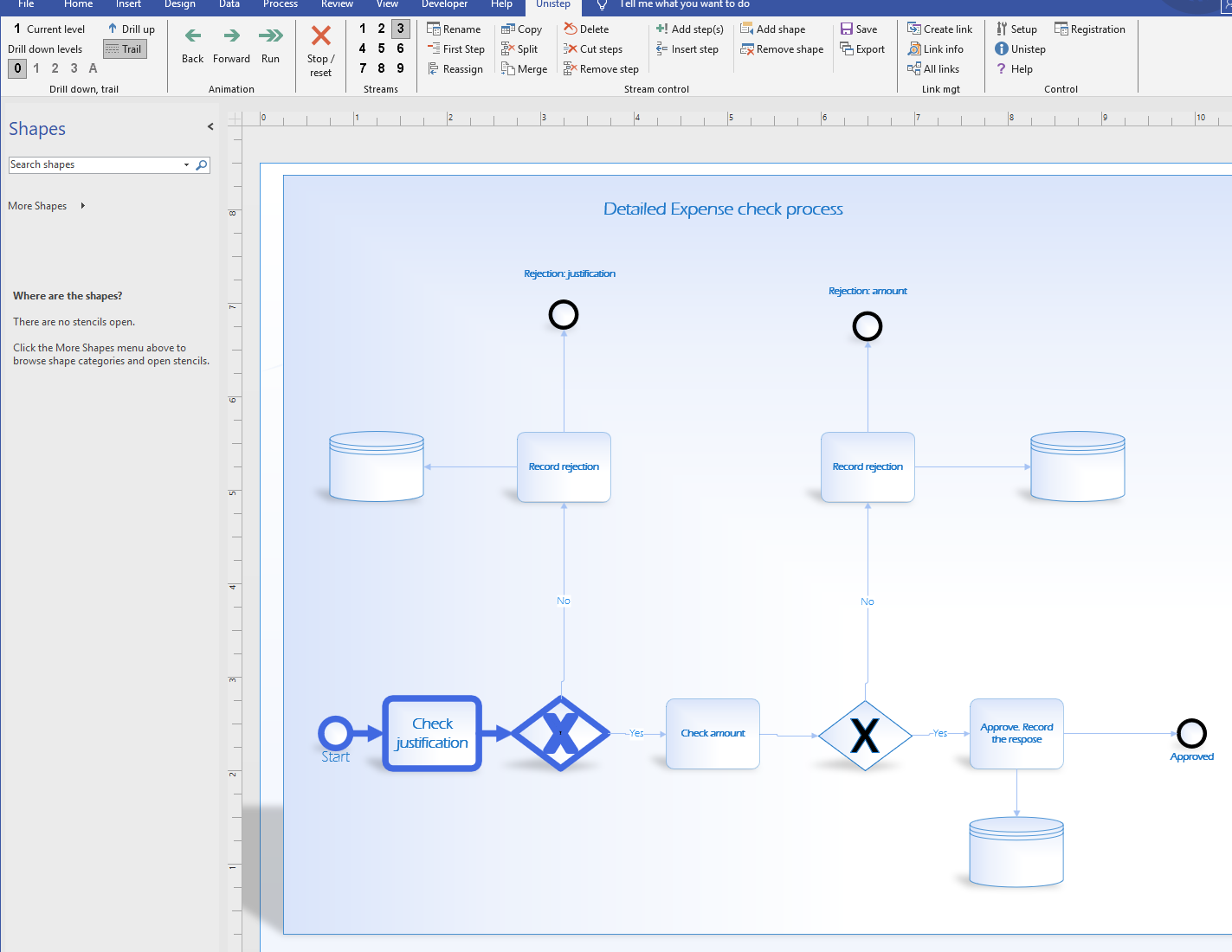
Task: Toggle the Trail button
Action: [125, 49]
